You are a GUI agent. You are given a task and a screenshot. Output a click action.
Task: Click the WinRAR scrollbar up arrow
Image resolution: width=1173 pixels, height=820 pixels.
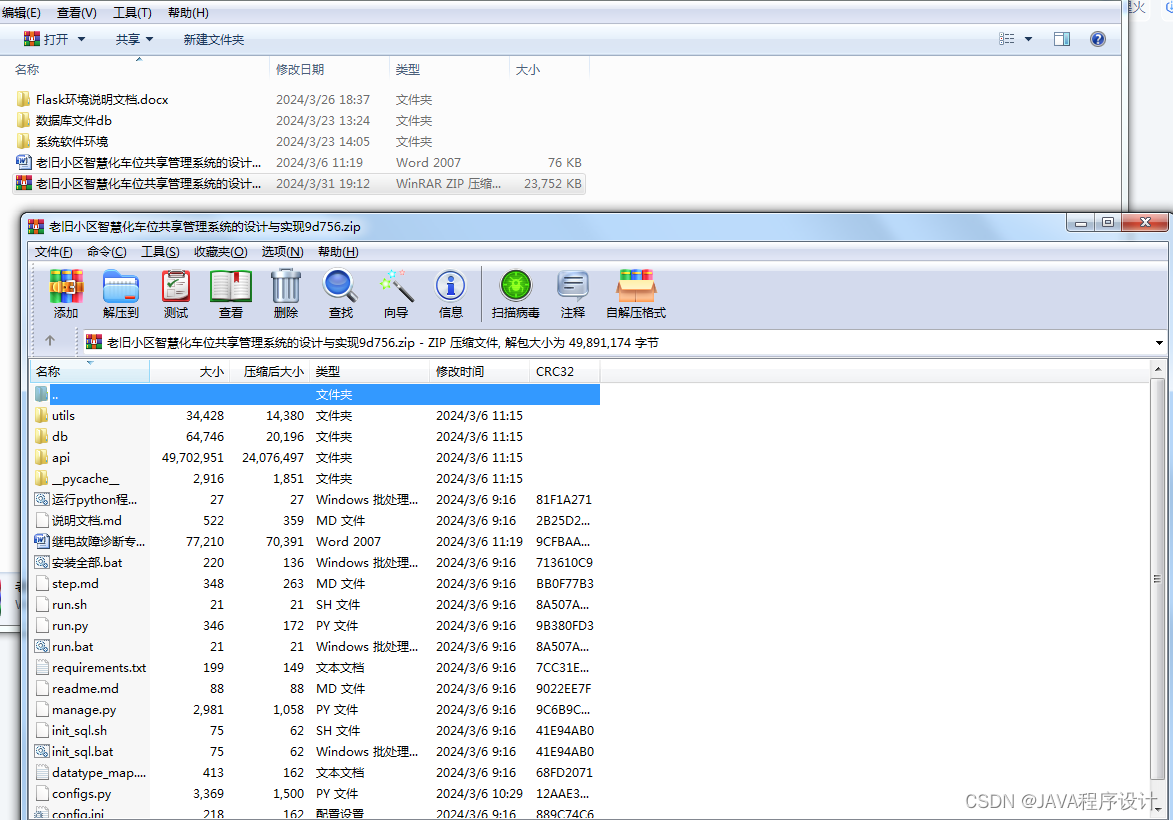point(1159,368)
